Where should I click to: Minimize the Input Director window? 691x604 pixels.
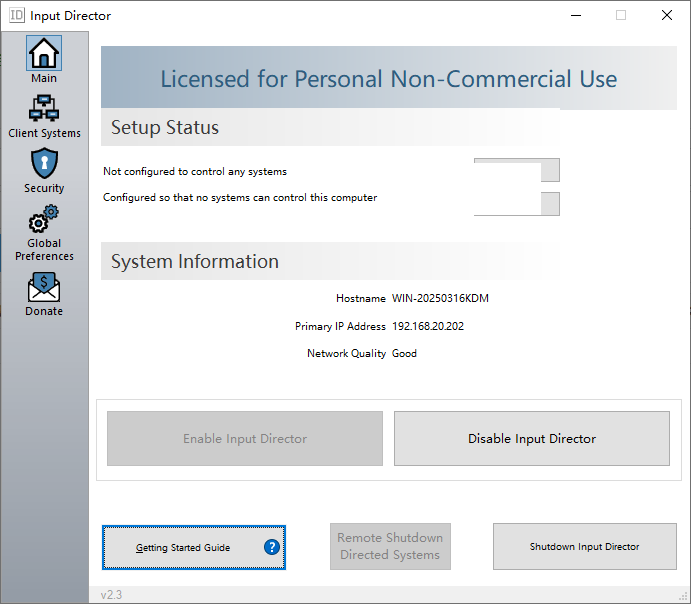pos(576,15)
